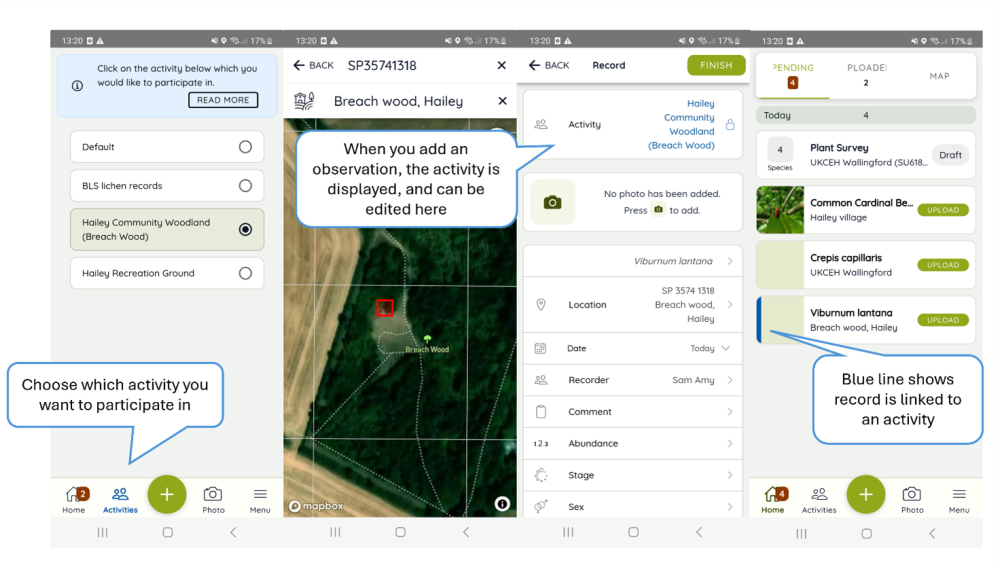The width and height of the screenshot is (1000, 565).
Task: Tap the location name icon beside Breach wood
Action: click(304, 101)
